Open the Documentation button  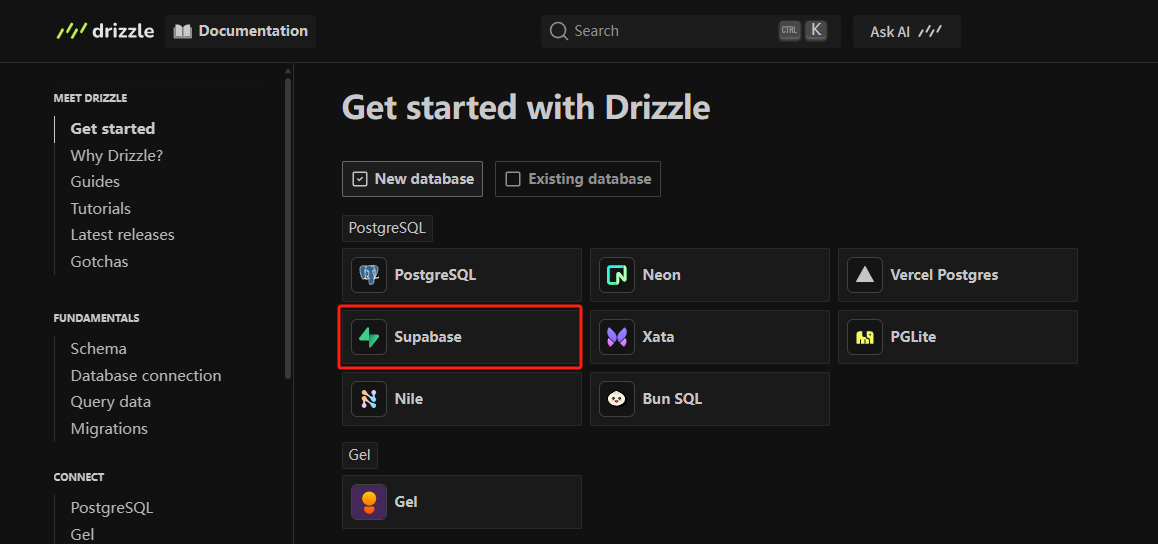[x=241, y=31]
